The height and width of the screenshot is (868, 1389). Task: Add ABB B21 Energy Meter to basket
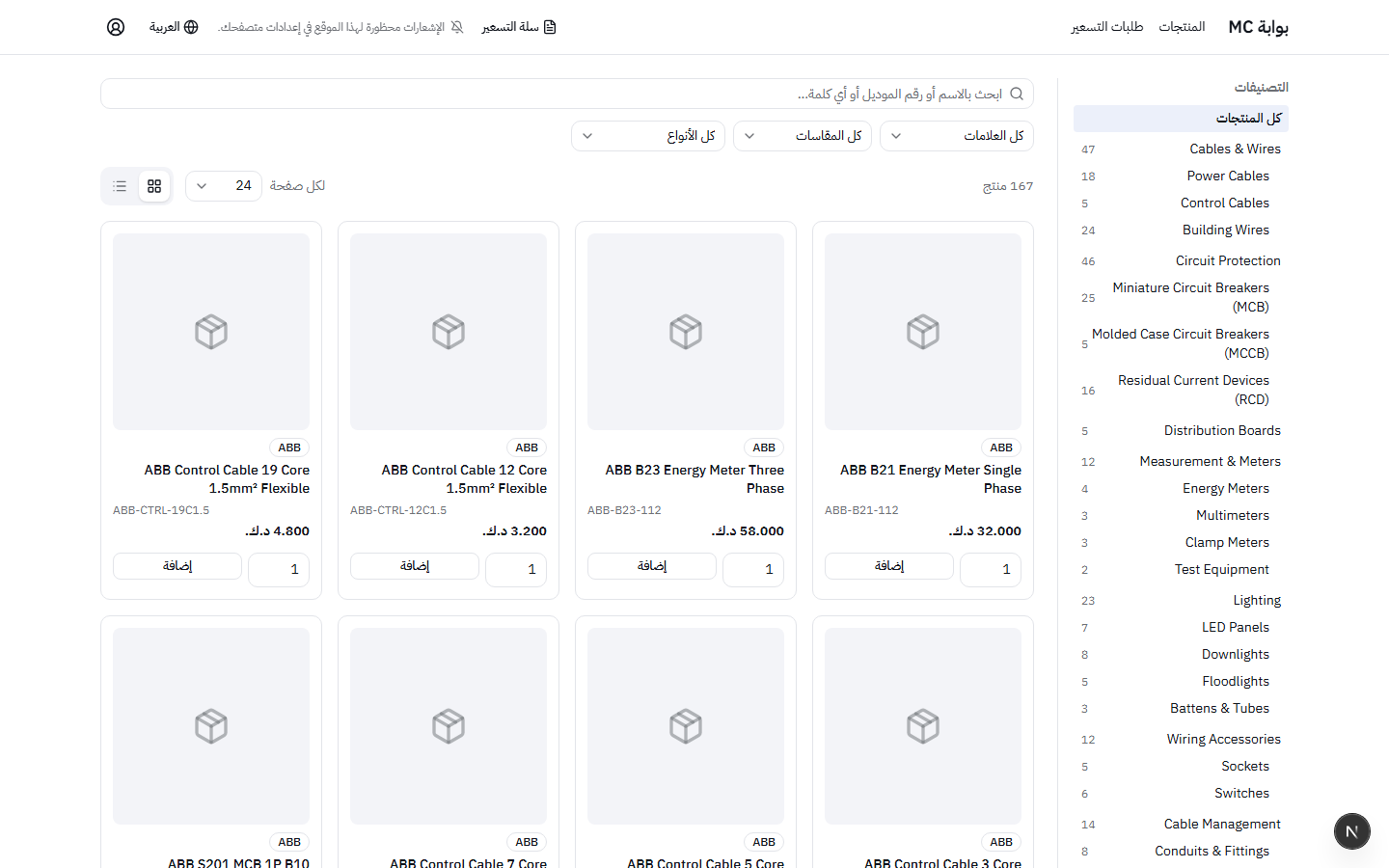(889, 566)
